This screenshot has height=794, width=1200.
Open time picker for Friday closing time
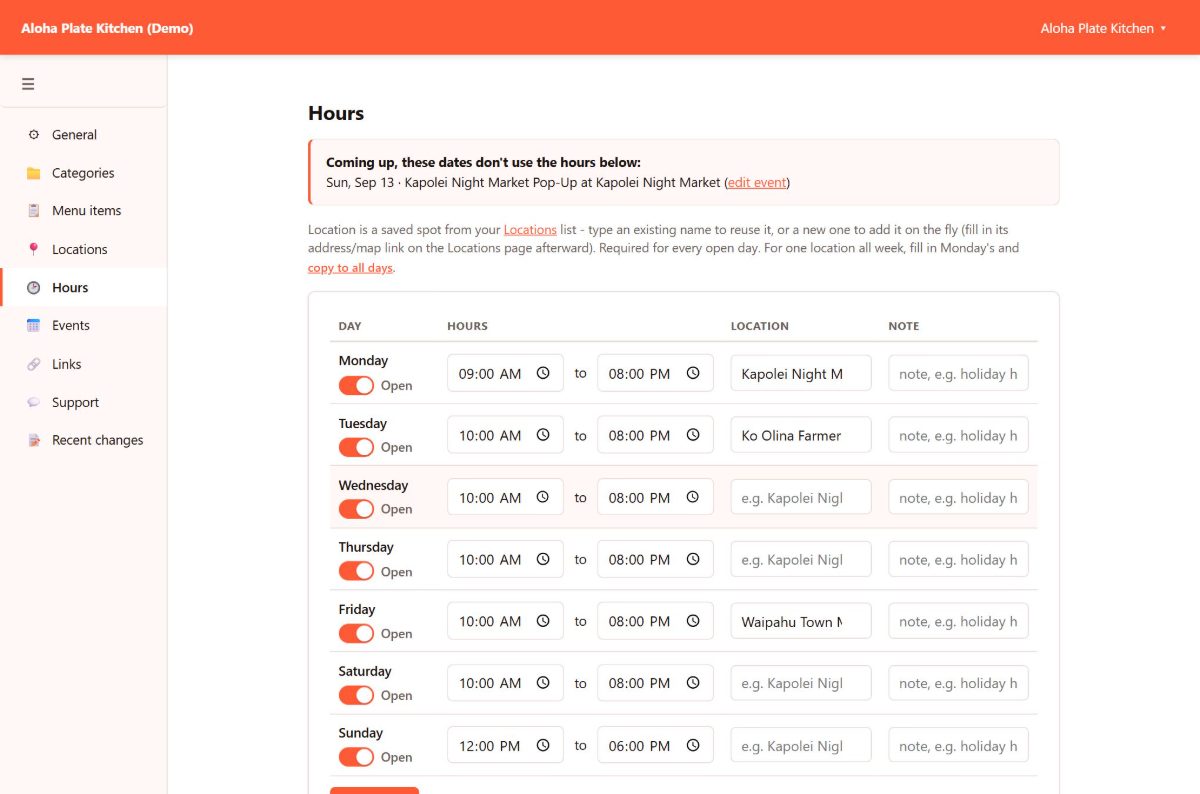[x=693, y=621]
